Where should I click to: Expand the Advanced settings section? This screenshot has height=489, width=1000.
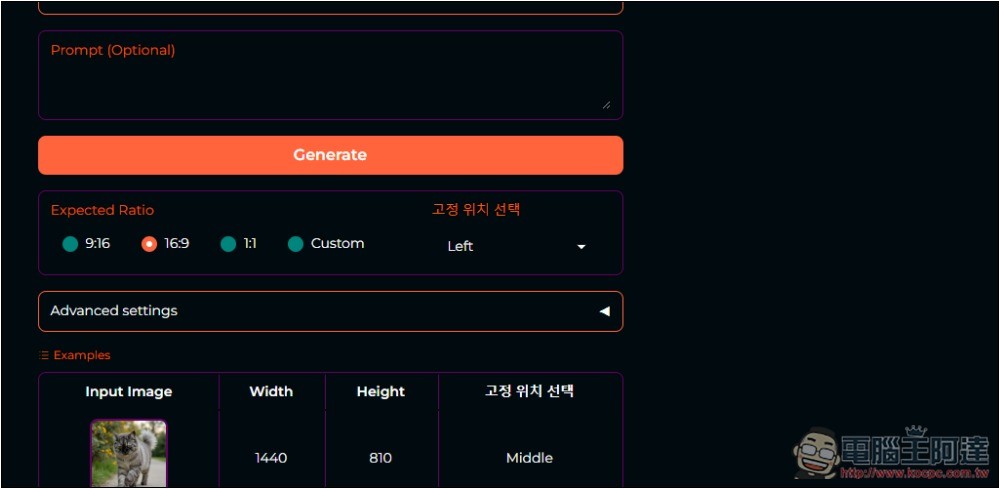pos(330,311)
